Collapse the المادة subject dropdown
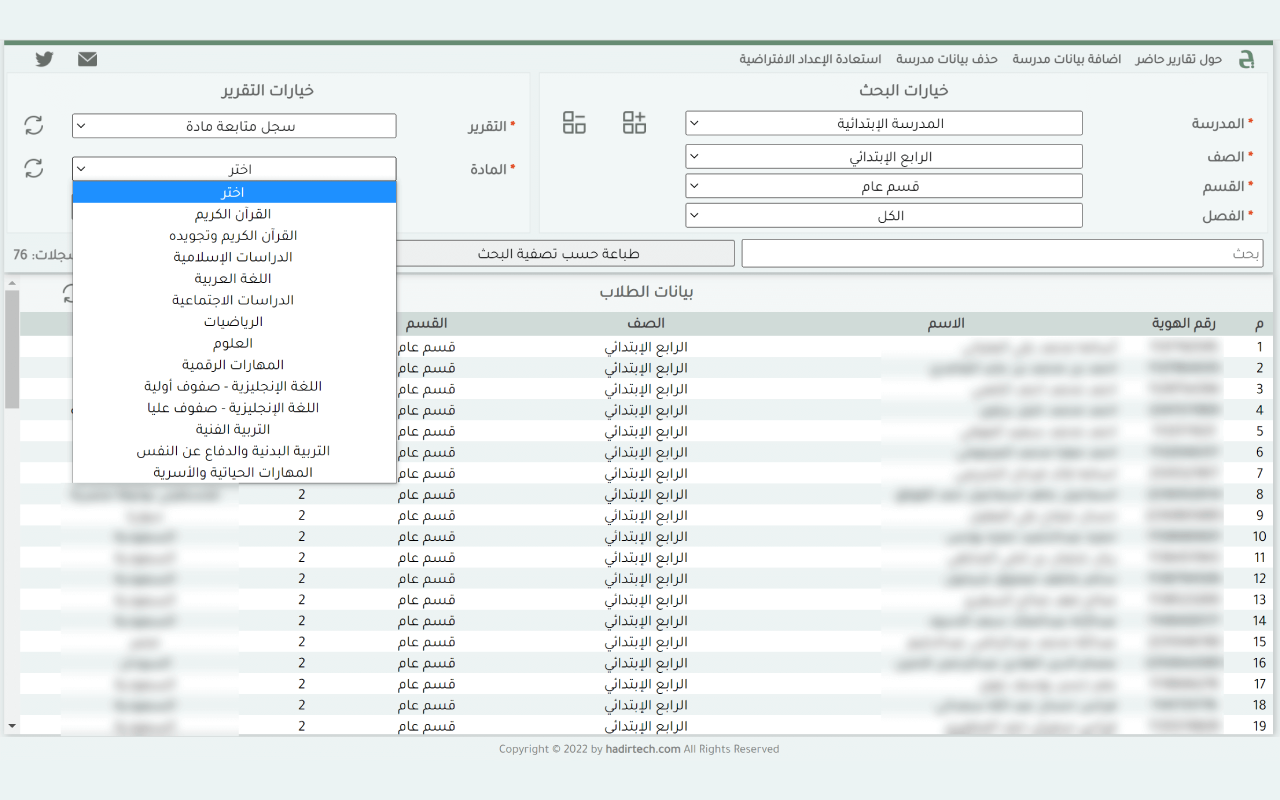The height and width of the screenshot is (800, 1280). [234, 169]
